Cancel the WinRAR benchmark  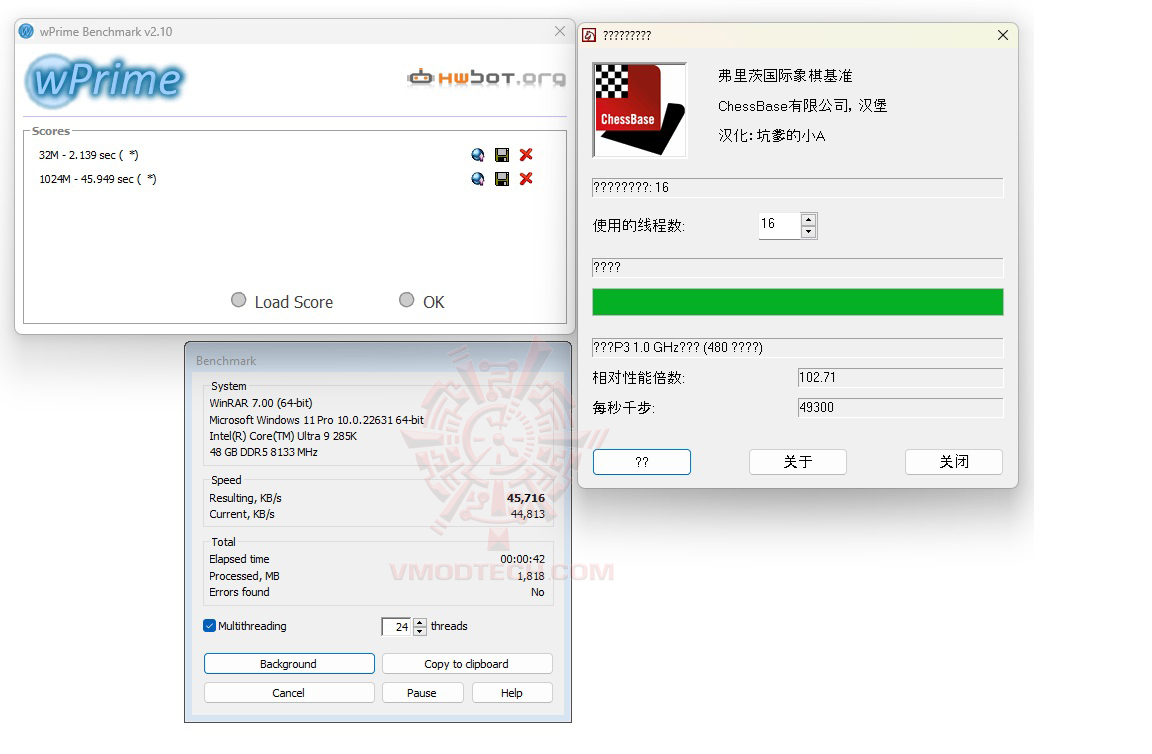289,693
